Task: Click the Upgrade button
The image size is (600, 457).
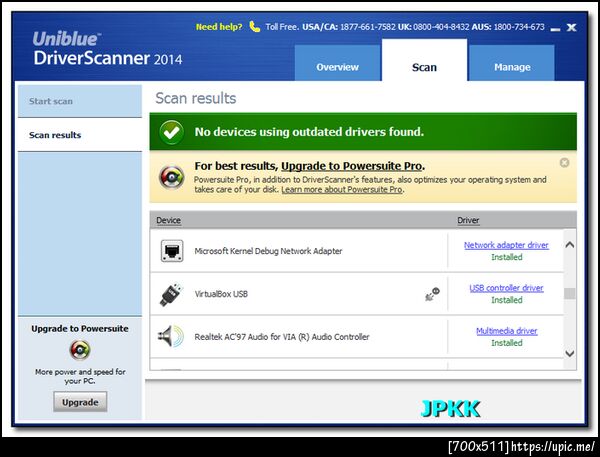Action: [80, 402]
